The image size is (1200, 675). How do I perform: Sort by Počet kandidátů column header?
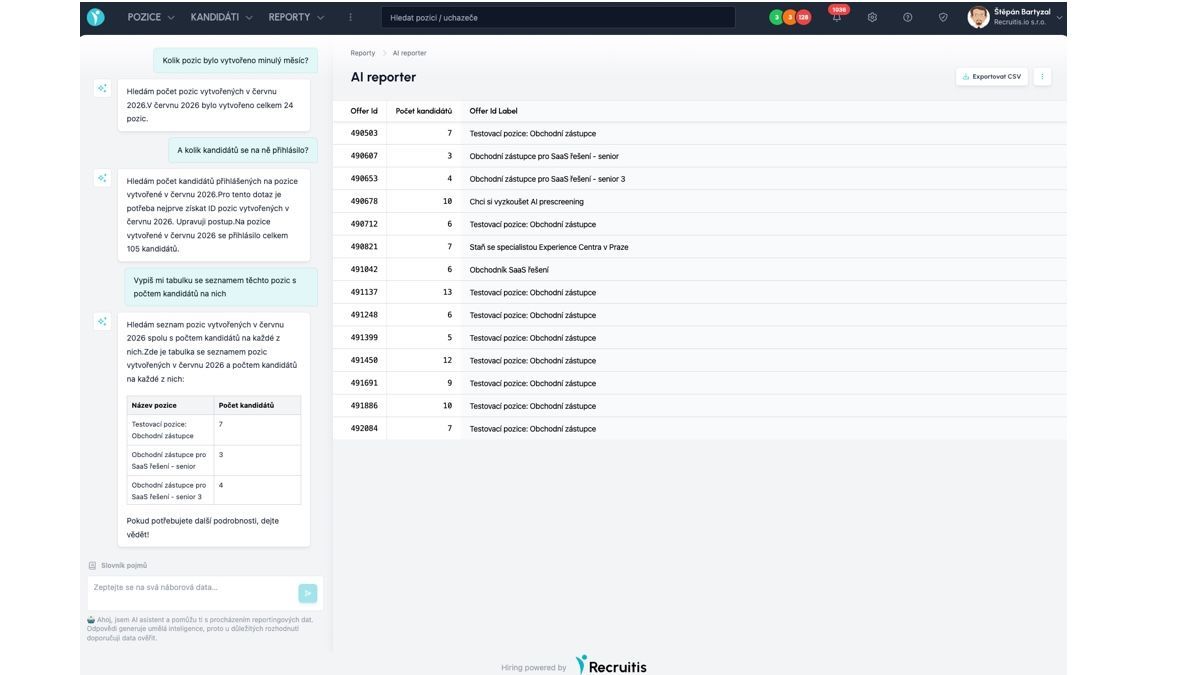(x=423, y=111)
